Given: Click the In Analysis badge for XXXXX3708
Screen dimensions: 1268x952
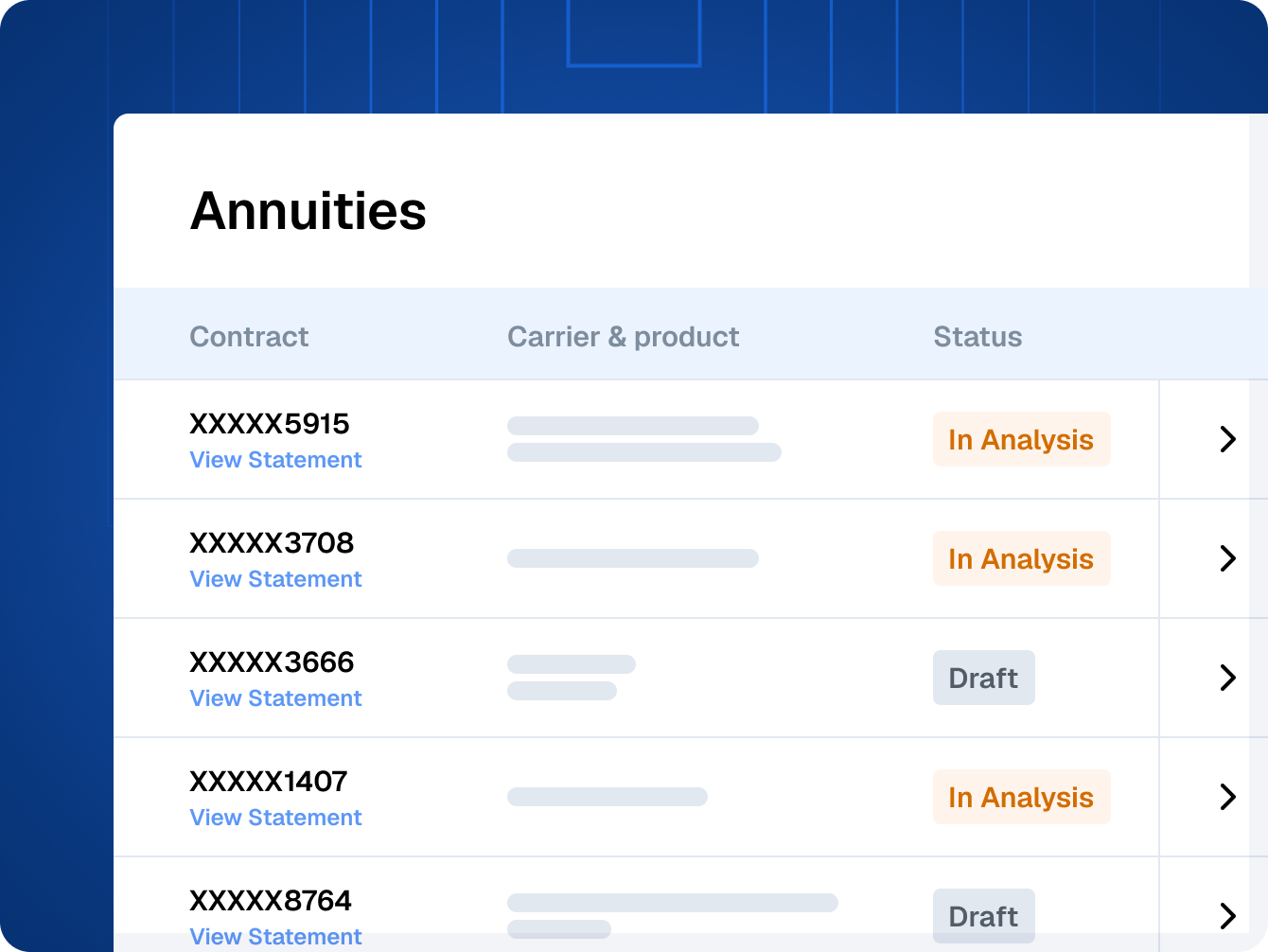Looking at the screenshot, I should [1021, 558].
